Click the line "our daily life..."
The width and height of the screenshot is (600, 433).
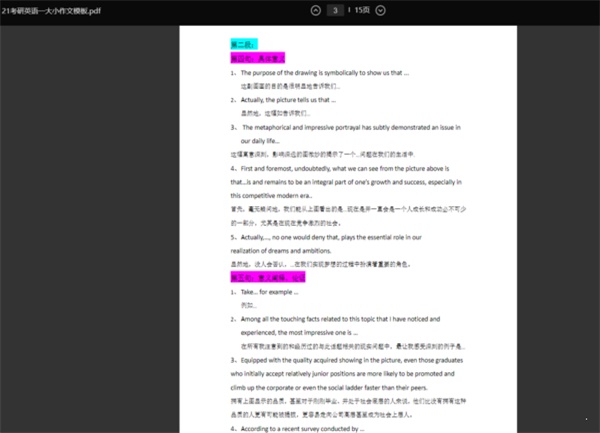[x=260, y=141]
